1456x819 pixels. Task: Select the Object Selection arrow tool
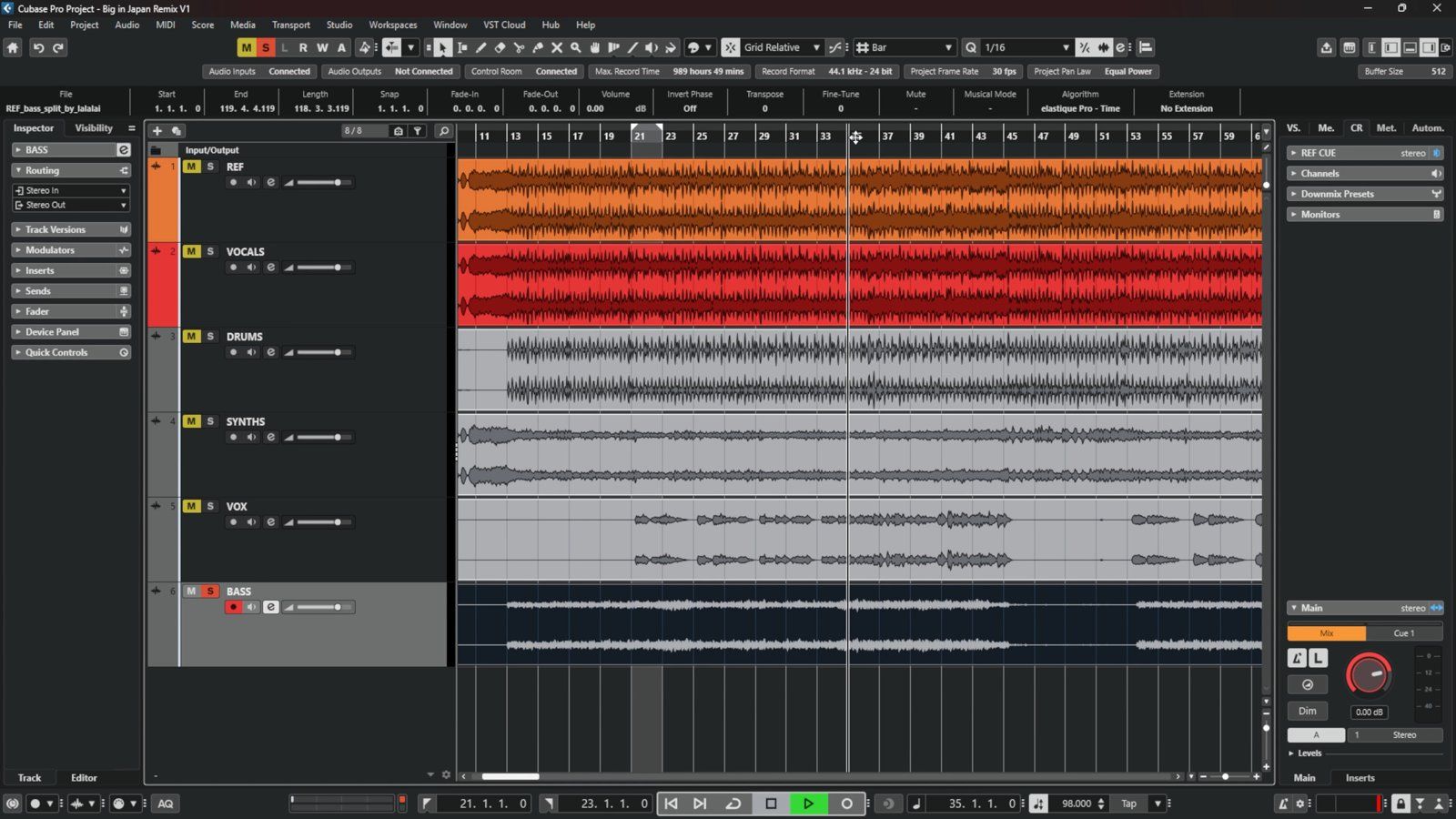442,47
